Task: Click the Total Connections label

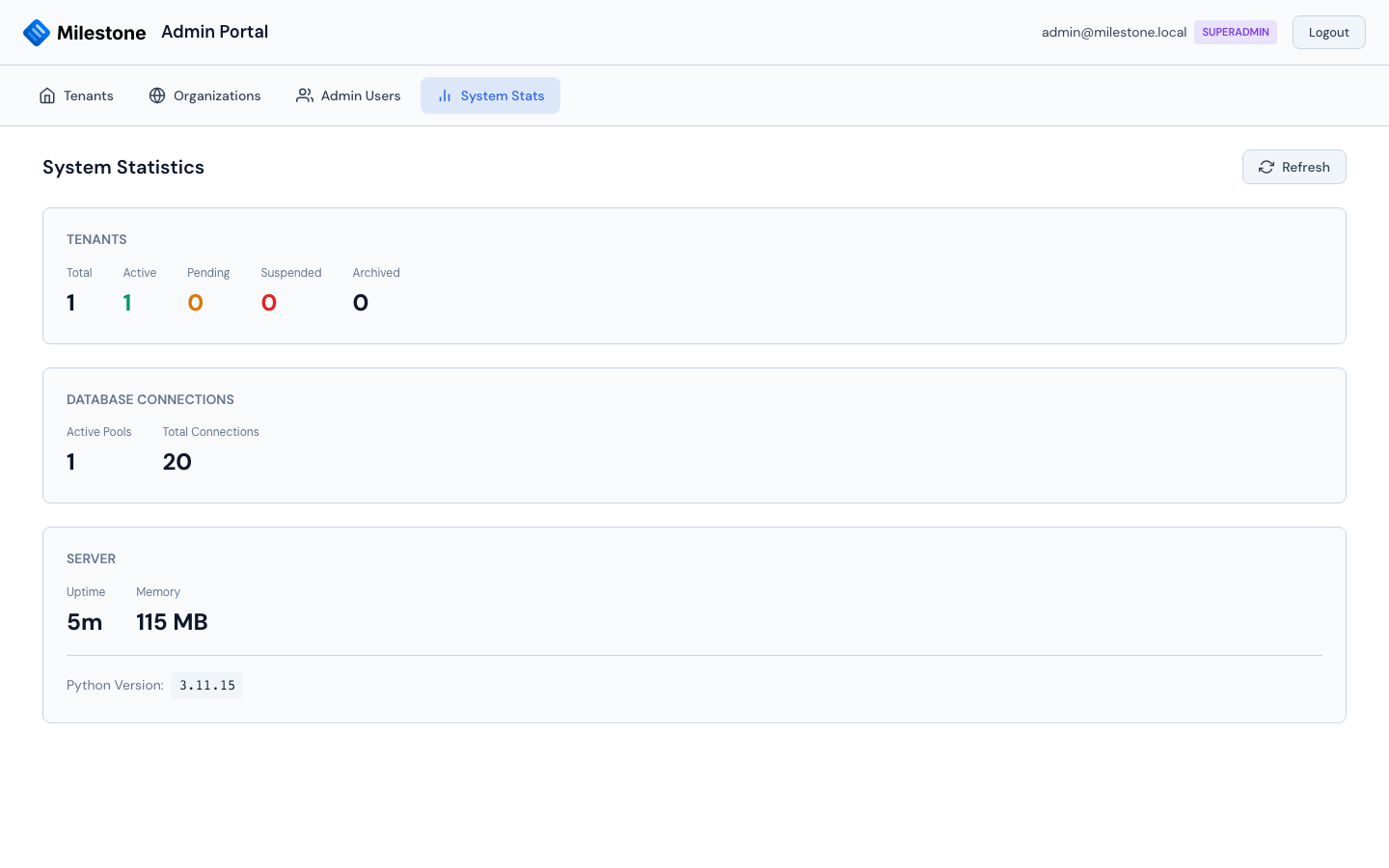Action: [210, 432]
